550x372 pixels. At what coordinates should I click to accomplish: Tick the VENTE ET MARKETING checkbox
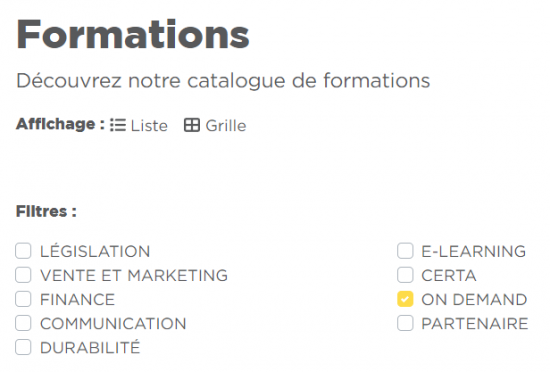(x=23, y=275)
